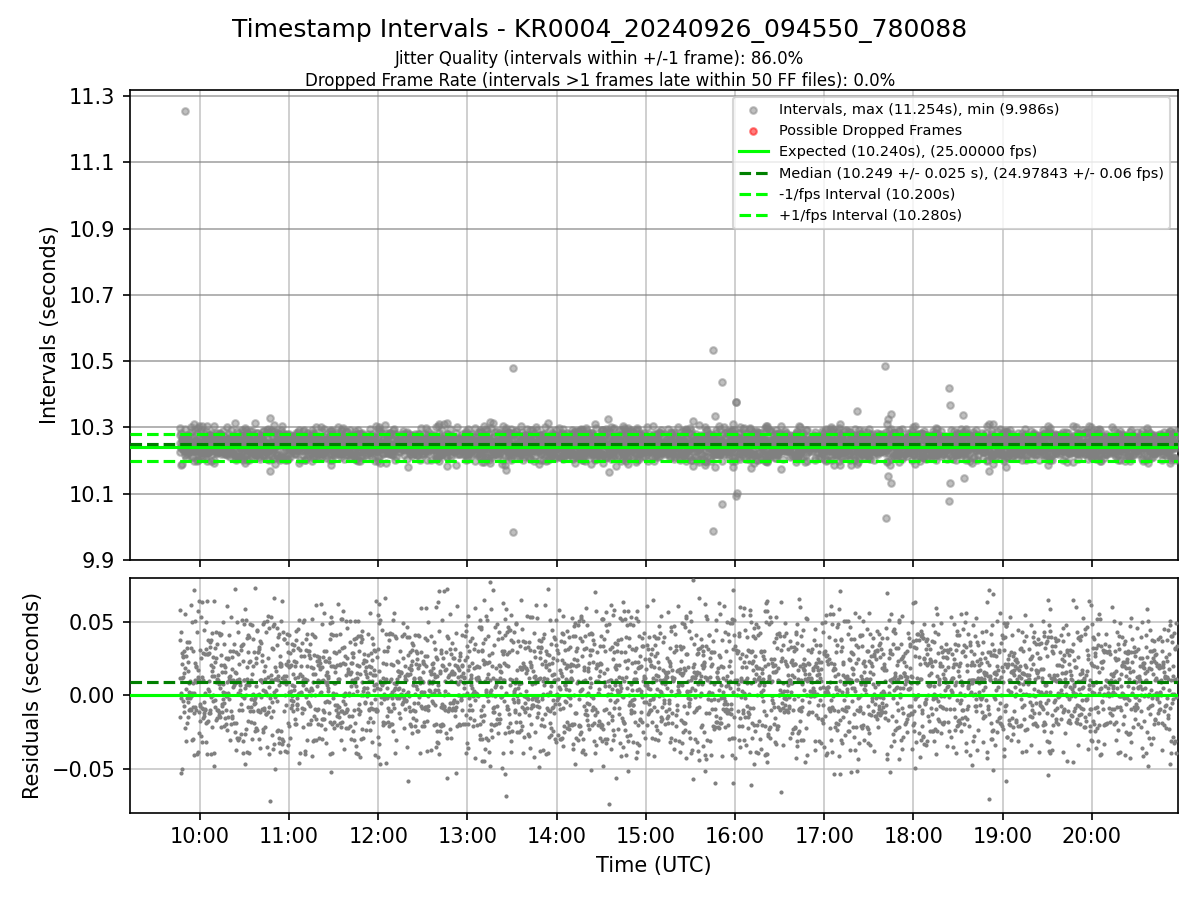Screen dimensions: 1200x900
Task: Click legend entry 'Possible Dropped Frames'
Action: (870, 130)
